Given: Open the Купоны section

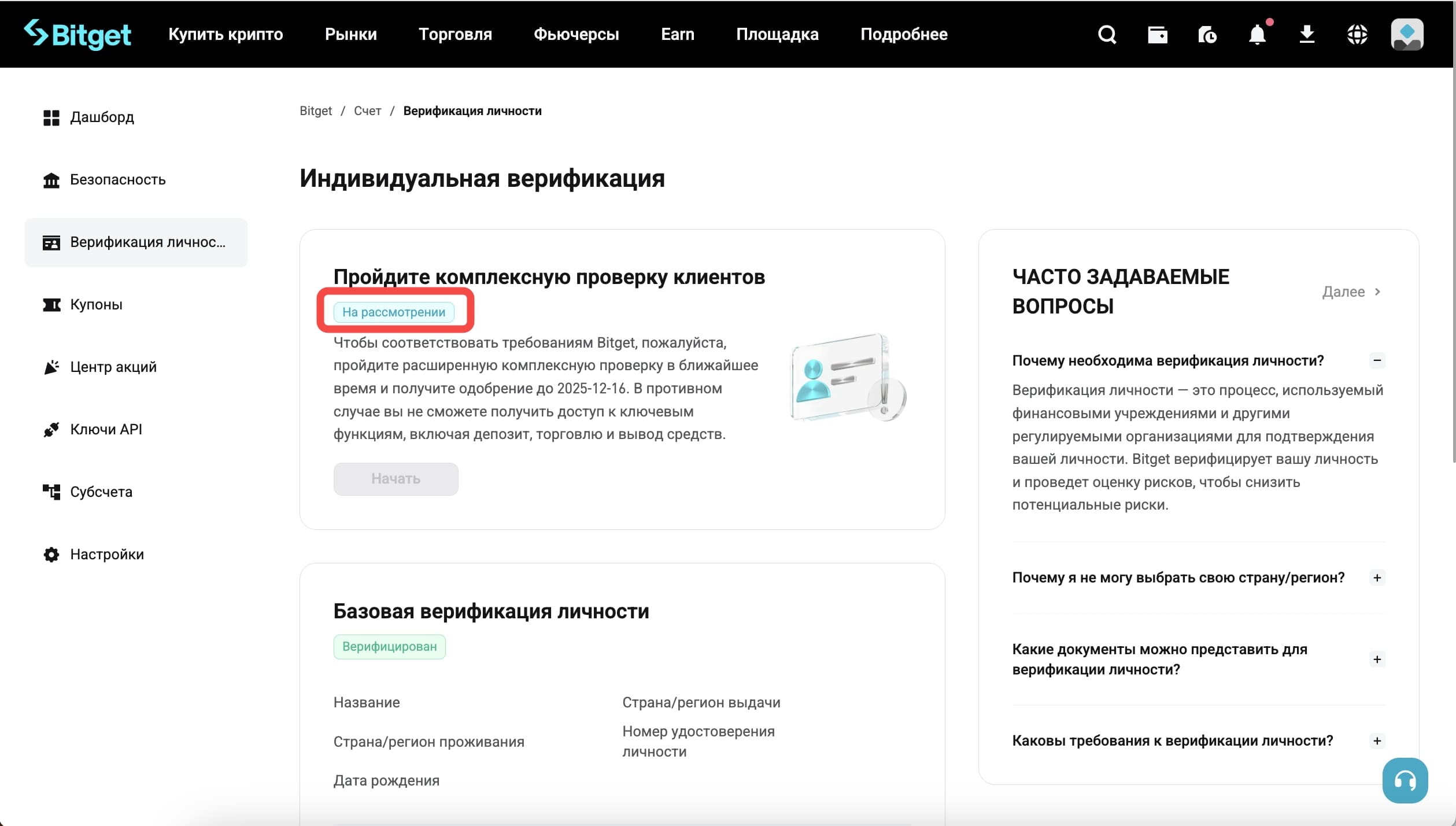Looking at the screenshot, I should [97, 305].
